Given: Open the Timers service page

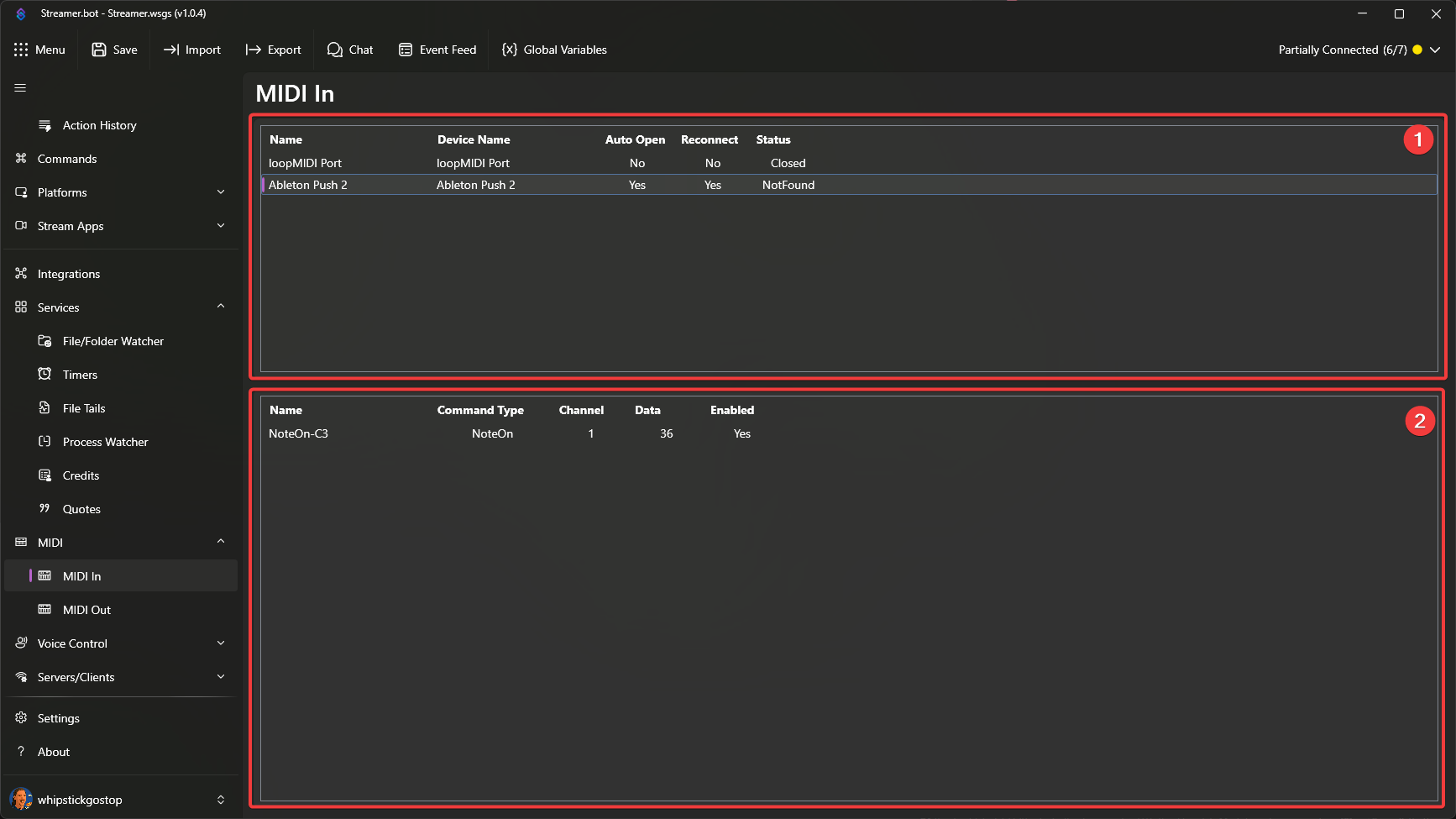Looking at the screenshot, I should [80, 375].
